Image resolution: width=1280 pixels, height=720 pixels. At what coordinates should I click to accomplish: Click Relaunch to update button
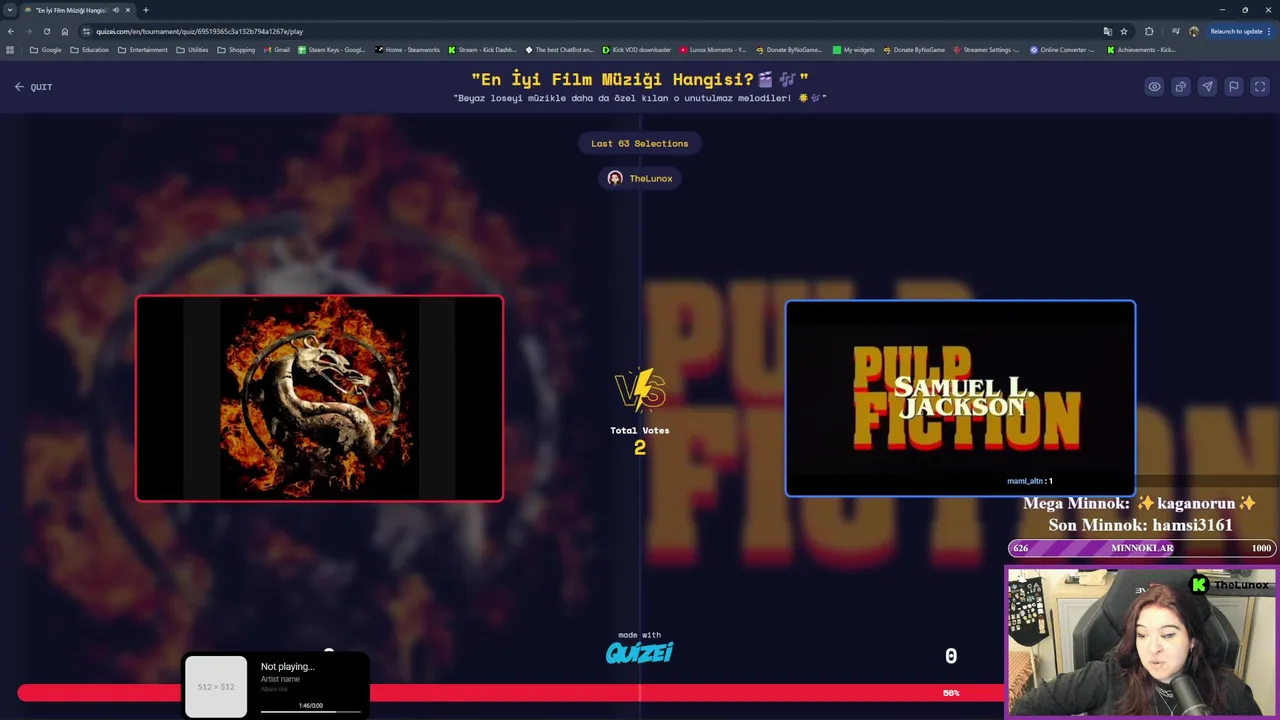point(1240,31)
